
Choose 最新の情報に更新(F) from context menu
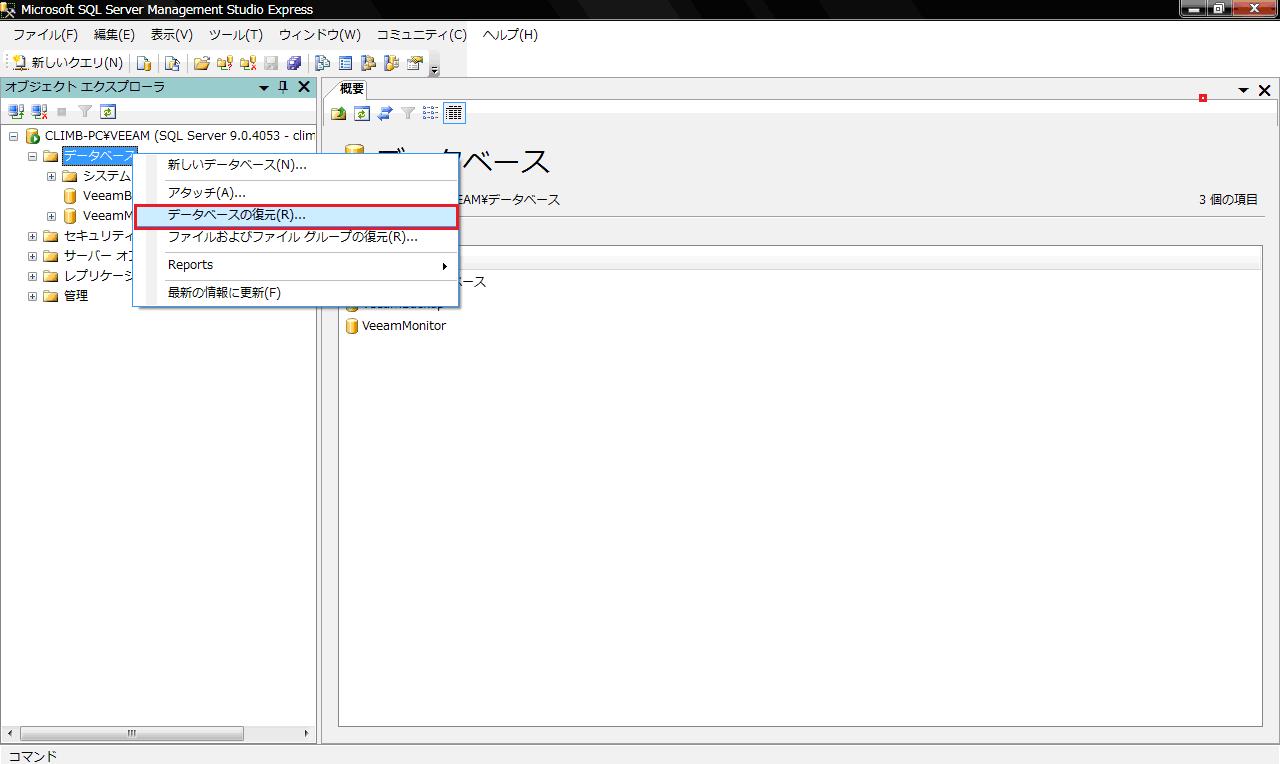pos(296,293)
